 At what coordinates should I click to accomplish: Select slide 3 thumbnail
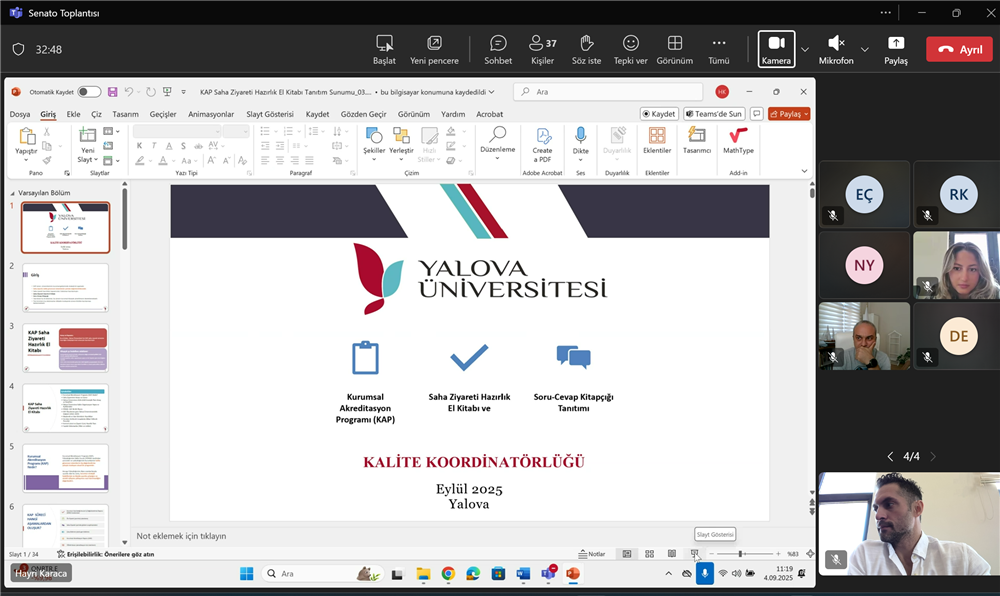pyautogui.click(x=65, y=348)
